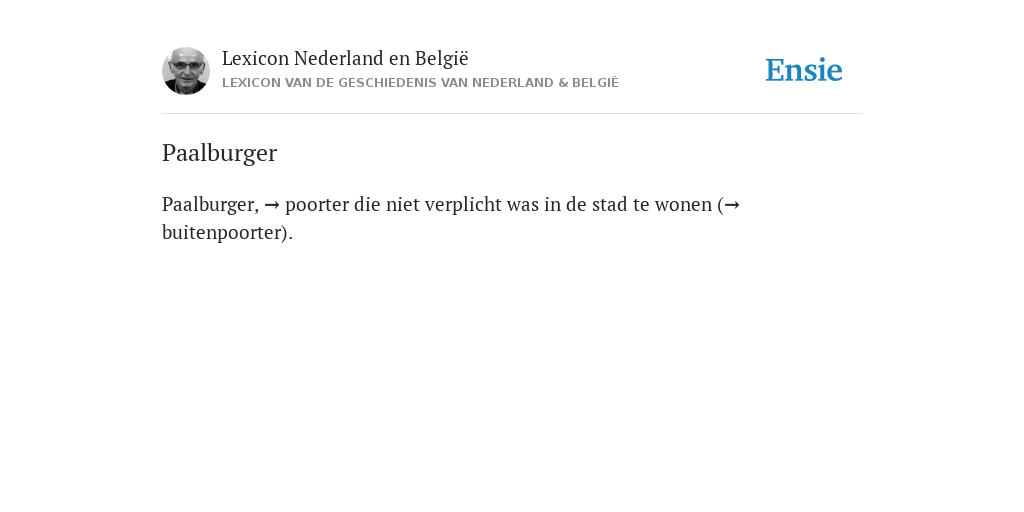Click 'België' in the source title
This screenshot has height=512, width=1024.
(x=441, y=59)
